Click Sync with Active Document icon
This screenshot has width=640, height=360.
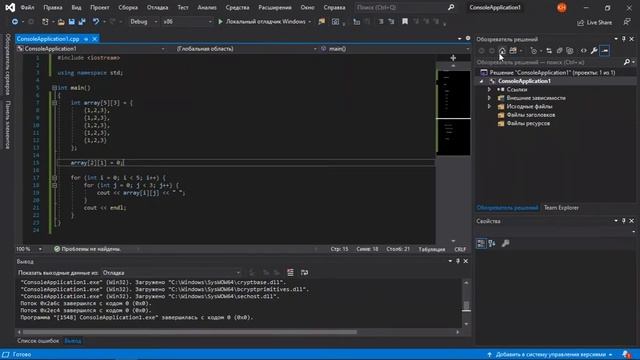coord(549,51)
